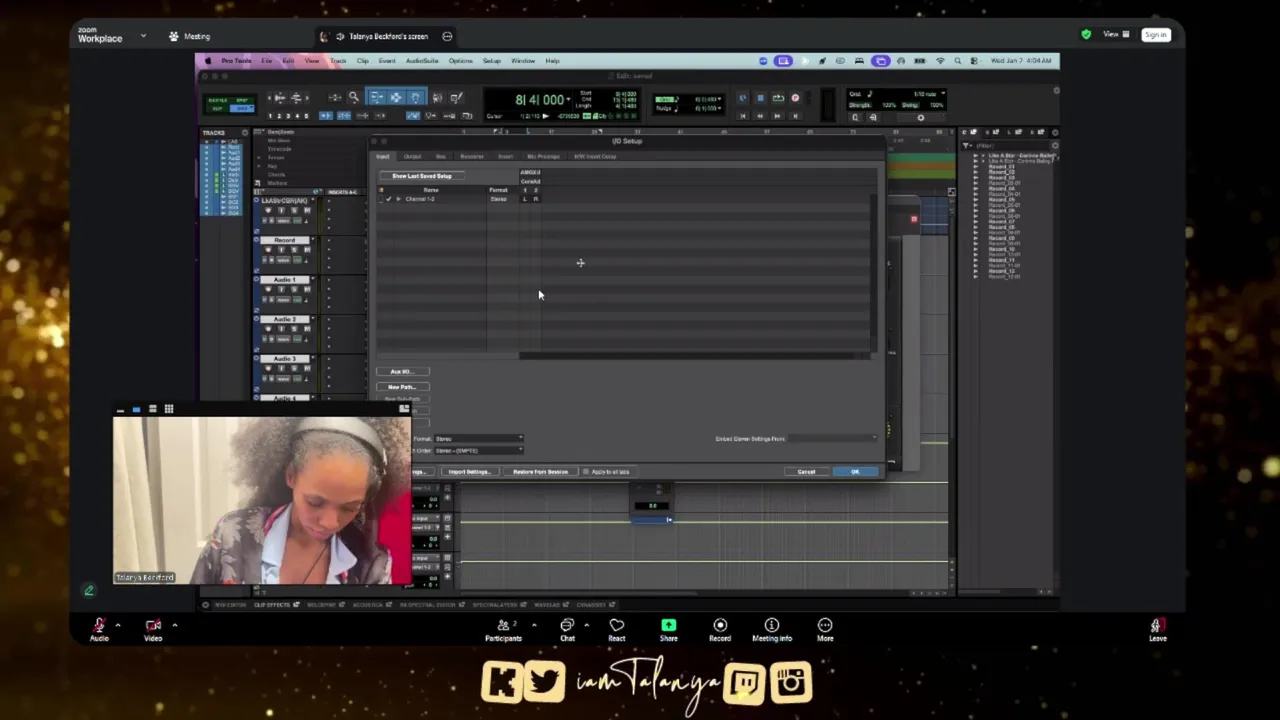Open the Zoom Participants panel
Image resolution: width=1280 pixels, height=720 pixels.
point(503,630)
